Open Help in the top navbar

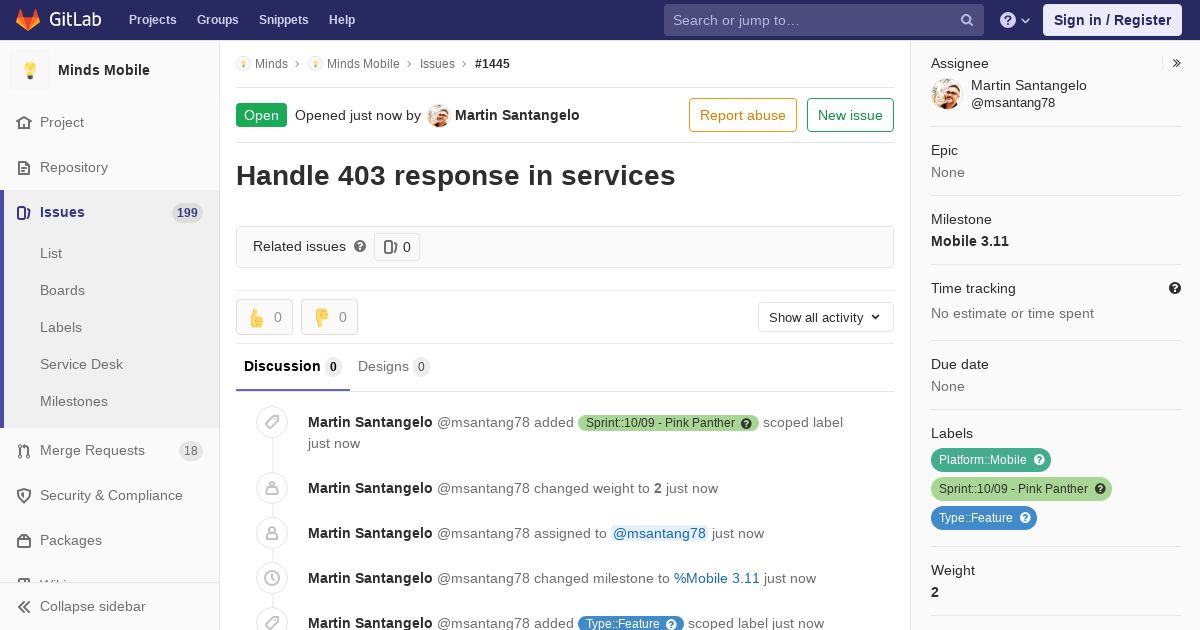click(x=342, y=20)
